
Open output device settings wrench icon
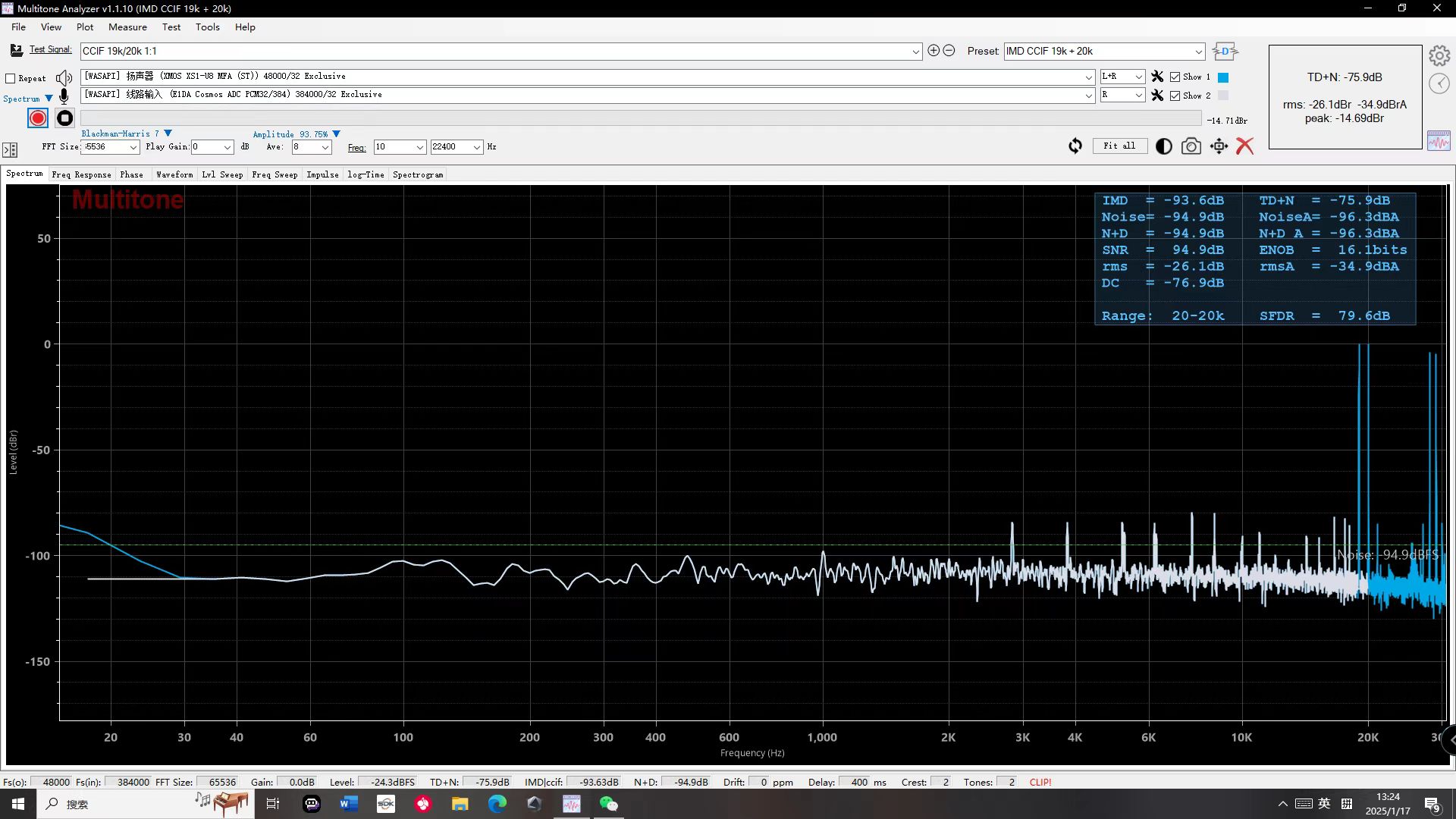pyautogui.click(x=1157, y=77)
